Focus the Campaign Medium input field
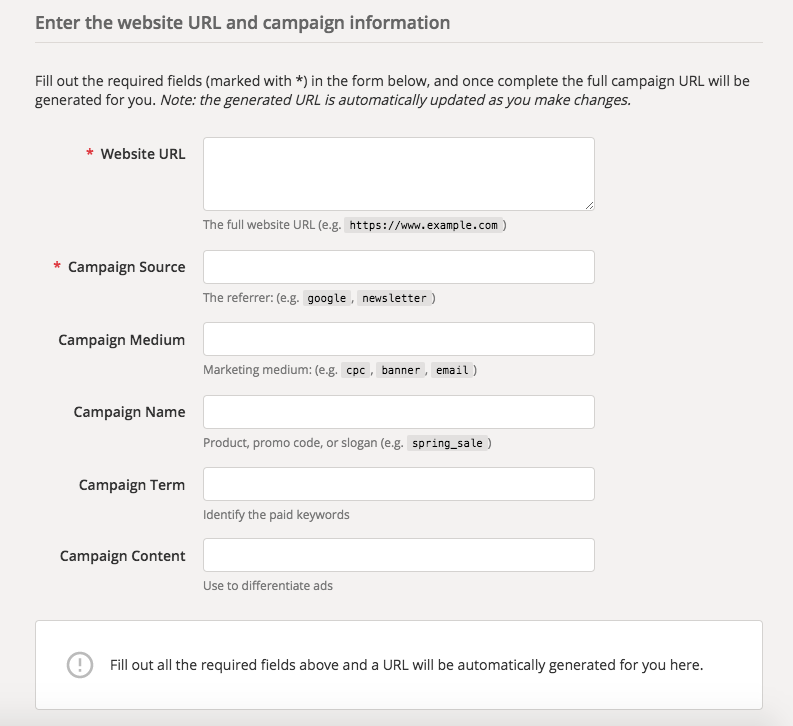This screenshot has width=793, height=726. 399,339
